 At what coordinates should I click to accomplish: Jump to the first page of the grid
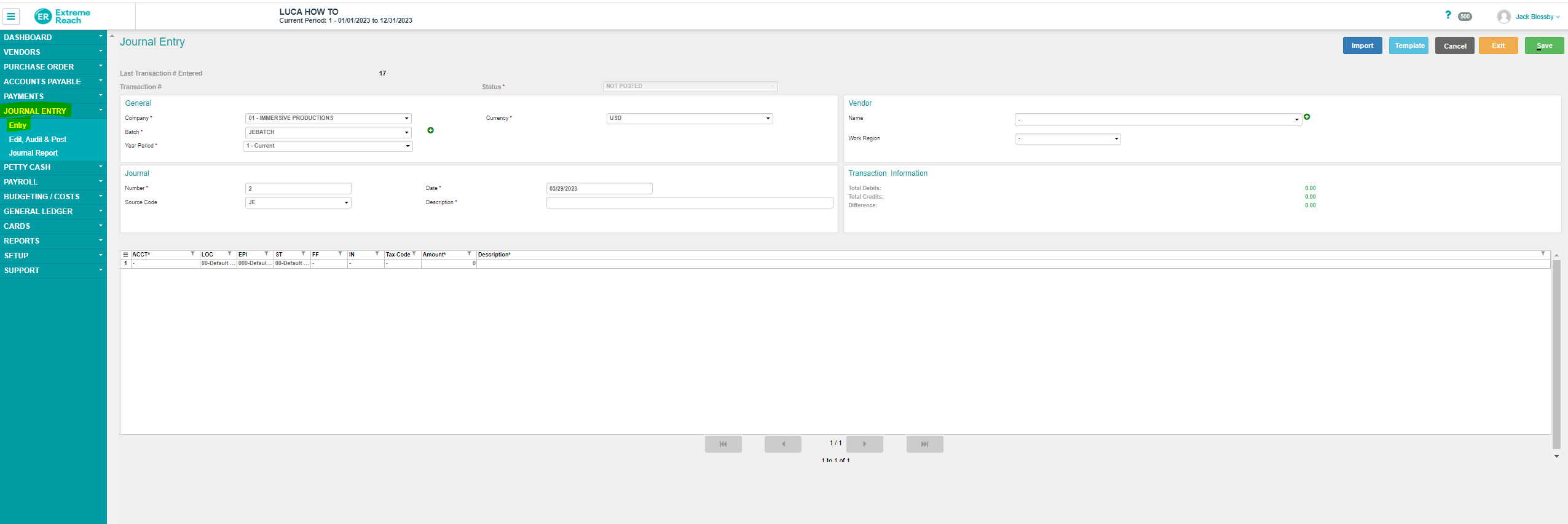723,444
